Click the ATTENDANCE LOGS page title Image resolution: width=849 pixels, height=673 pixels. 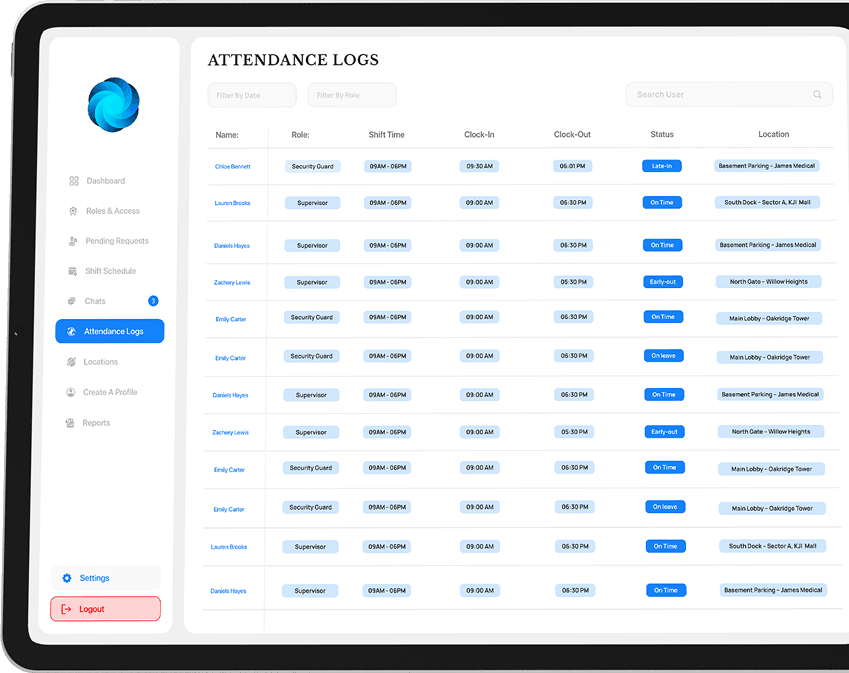[293, 60]
